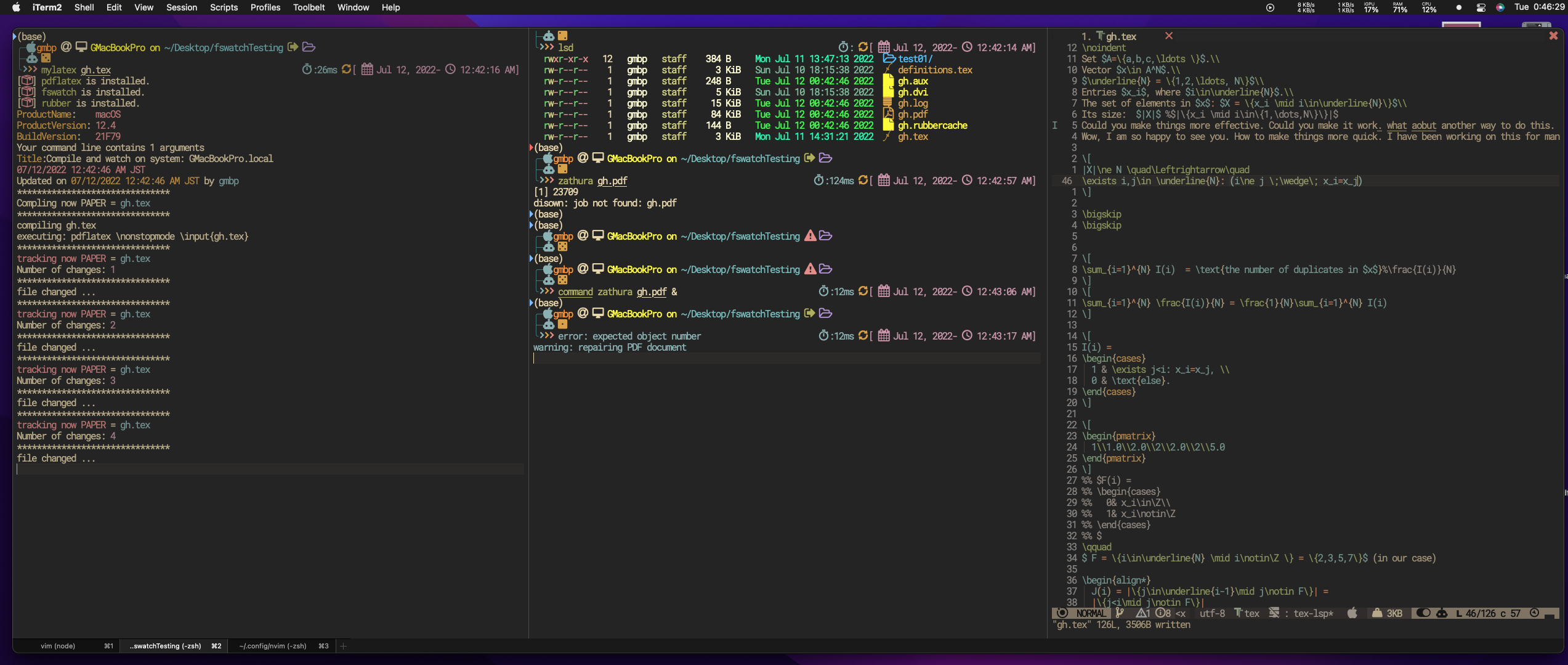Click the clock icon next to 12:42:16 AM
The width and height of the screenshot is (1568, 665).
pos(450,70)
